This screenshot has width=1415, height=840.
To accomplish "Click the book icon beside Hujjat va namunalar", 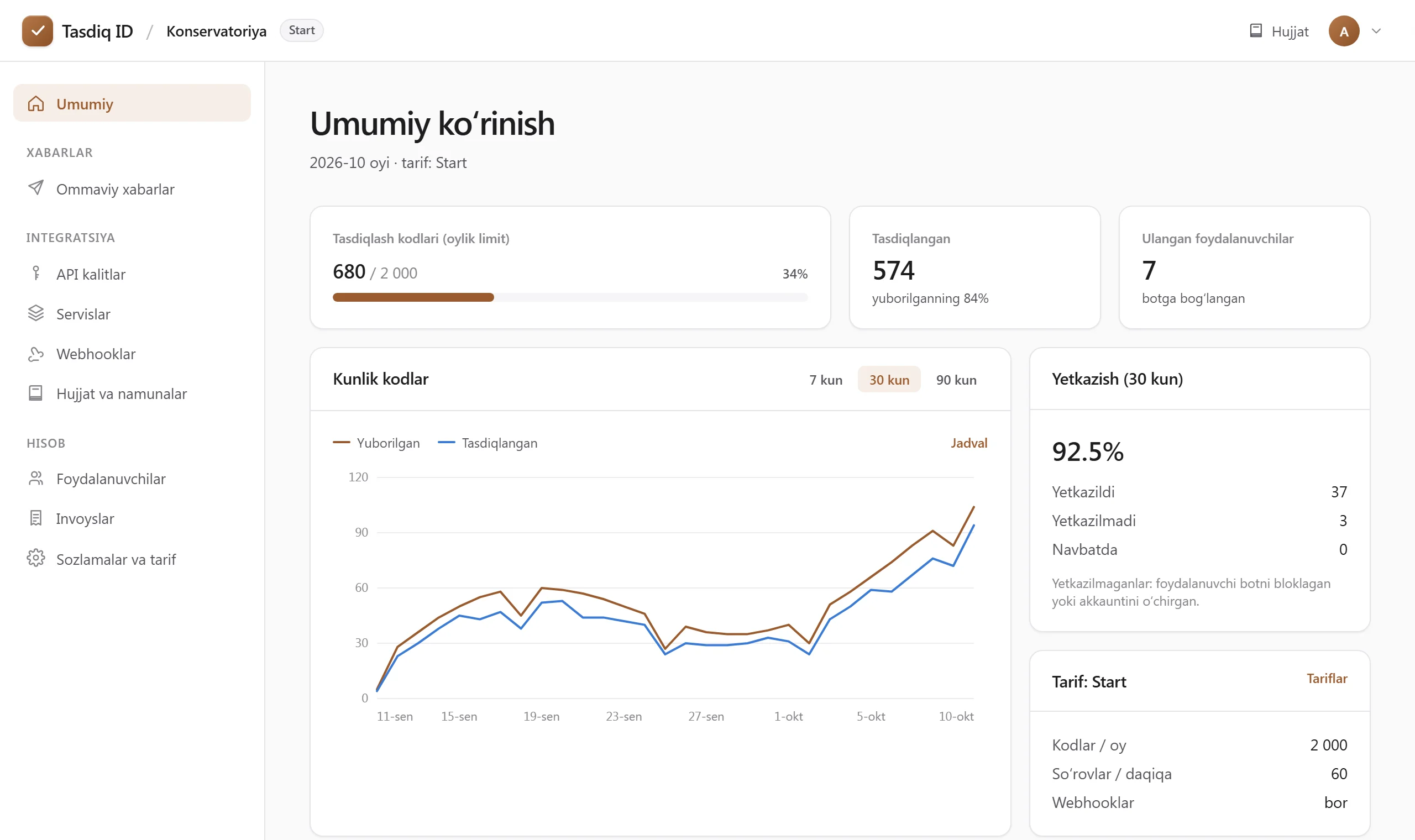I will [x=36, y=393].
